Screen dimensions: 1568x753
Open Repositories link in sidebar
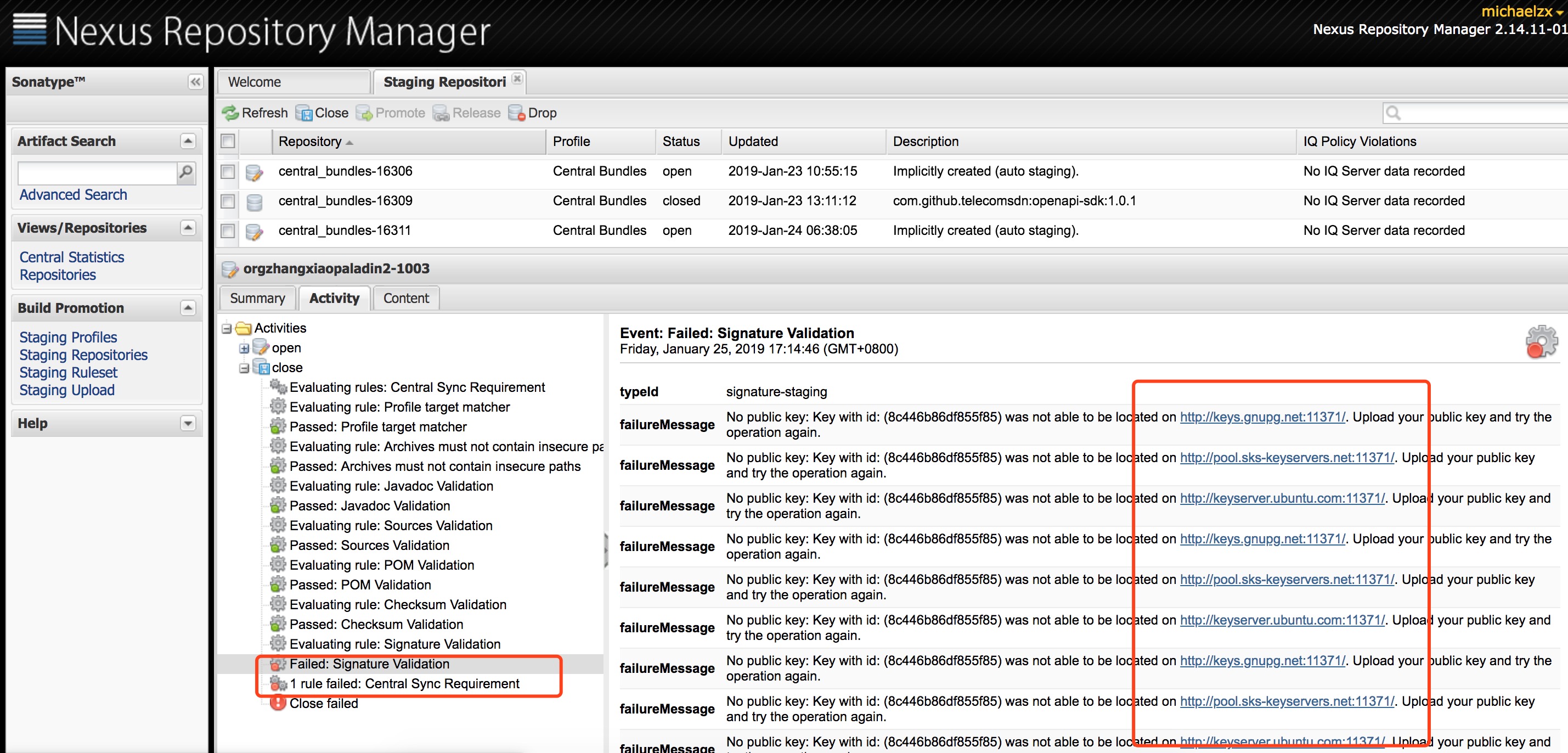[x=58, y=275]
